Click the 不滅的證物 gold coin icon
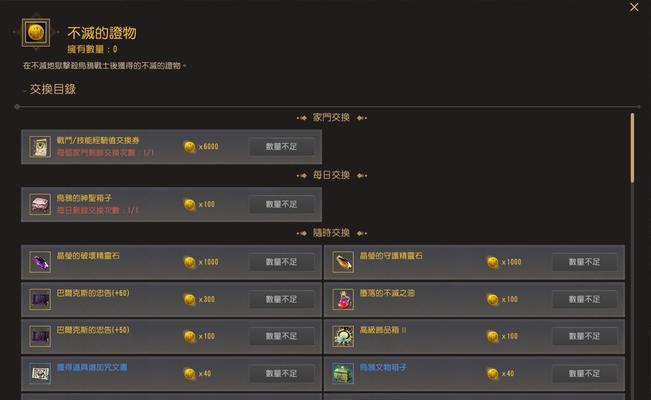 [x=36, y=32]
